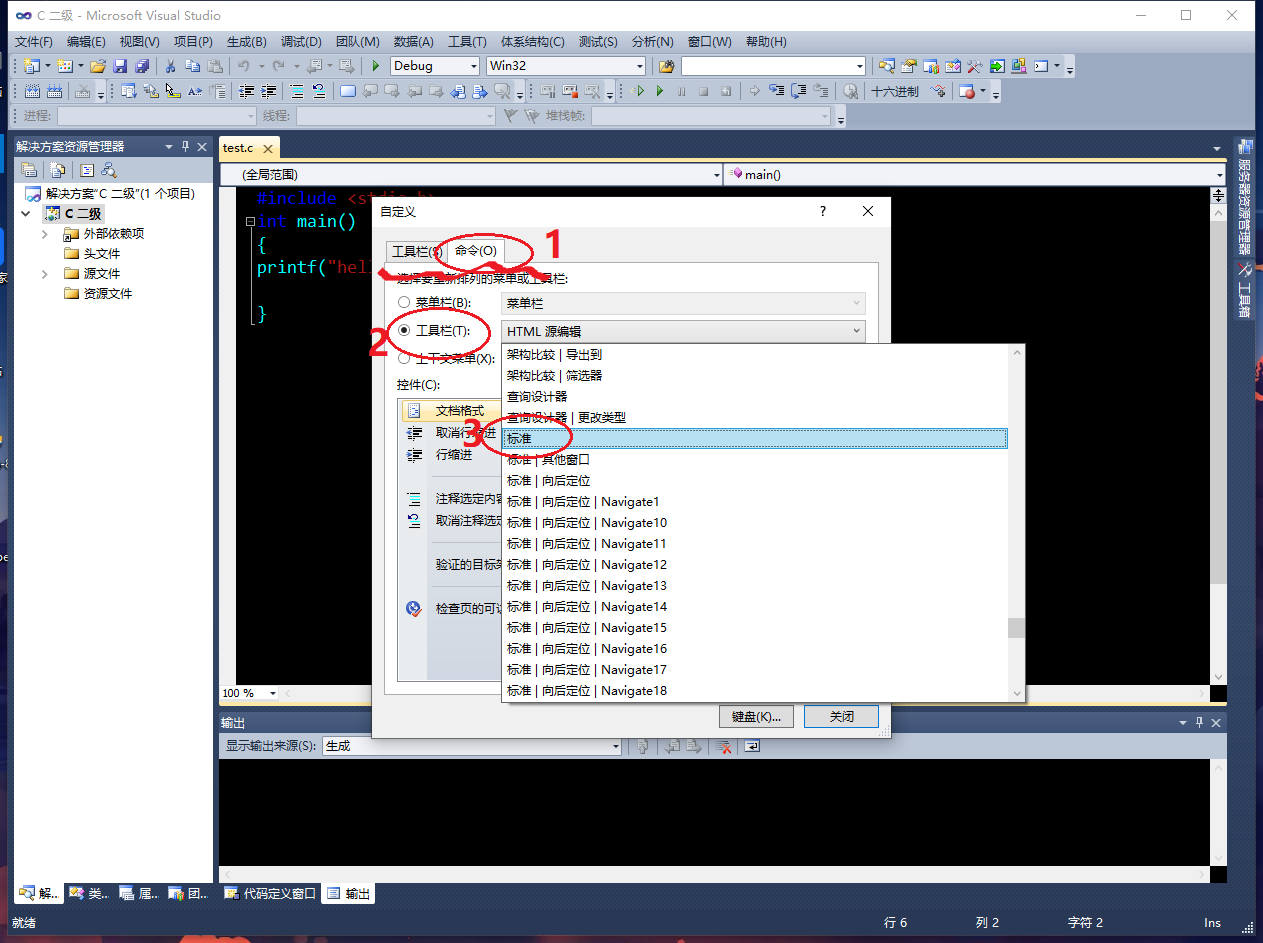The height and width of the screenshot is (943, 1263).
Task: Select the 菜单栏(B) radio button
Action: pos(404,302)
